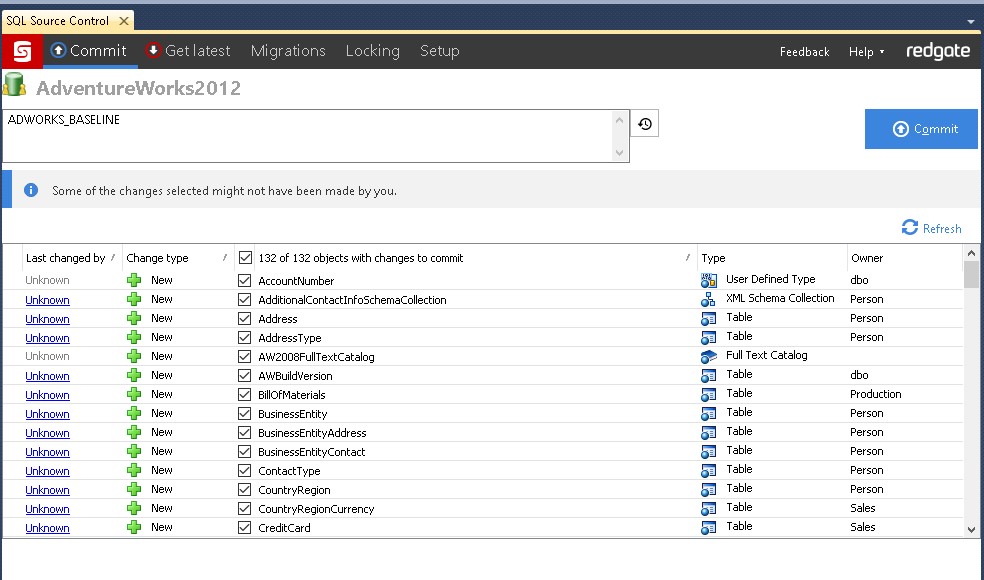Click the red SQL Source Control logo
Image resolution: width=984 pixels, height=580 pixels.
(21, 51)
